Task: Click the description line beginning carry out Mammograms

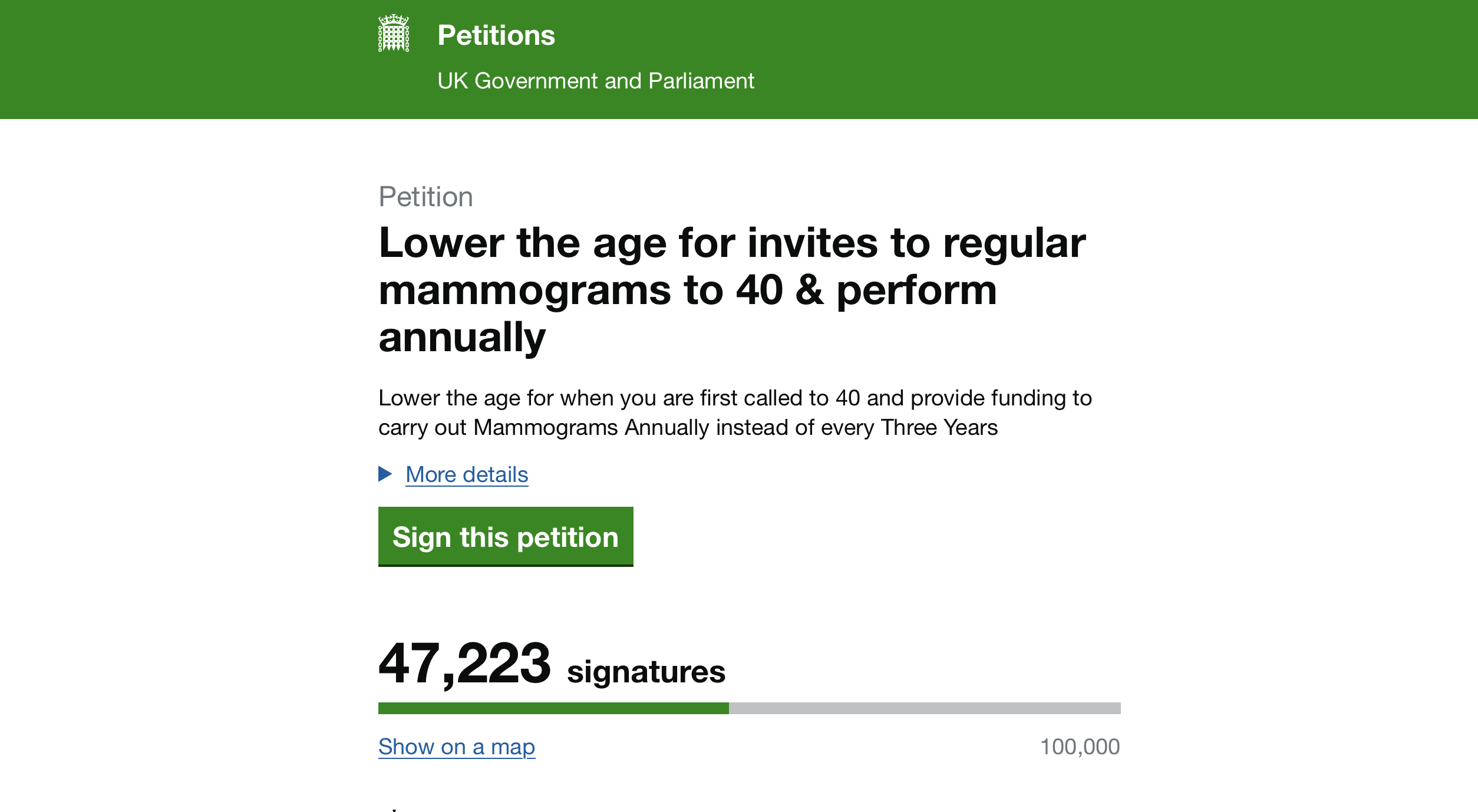Action: pos(688,427)
